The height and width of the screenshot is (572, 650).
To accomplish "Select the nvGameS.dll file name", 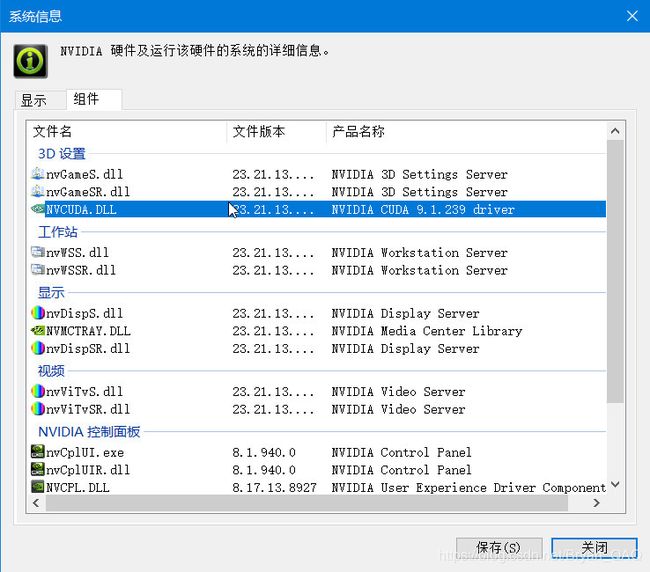I will (85, 174).
